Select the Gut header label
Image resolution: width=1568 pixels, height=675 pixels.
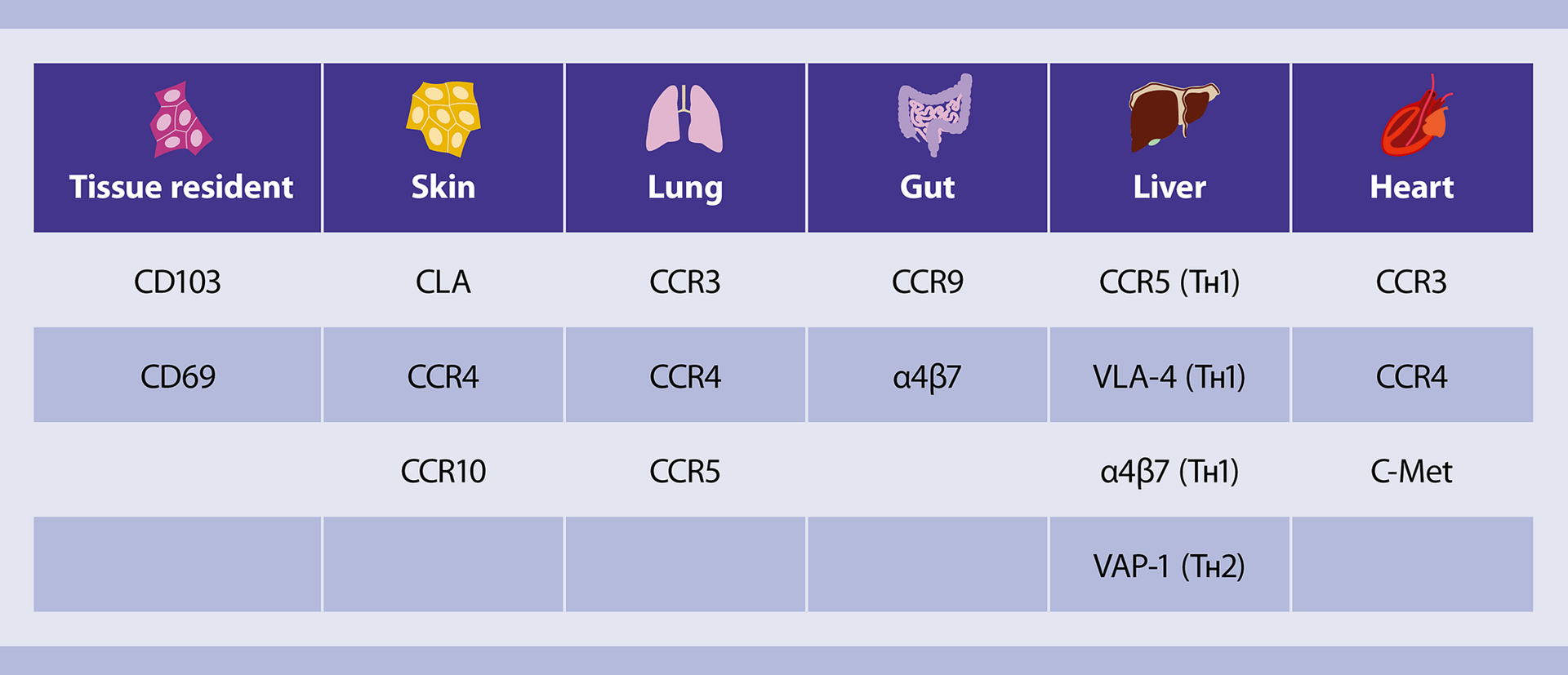coord(927,188)
